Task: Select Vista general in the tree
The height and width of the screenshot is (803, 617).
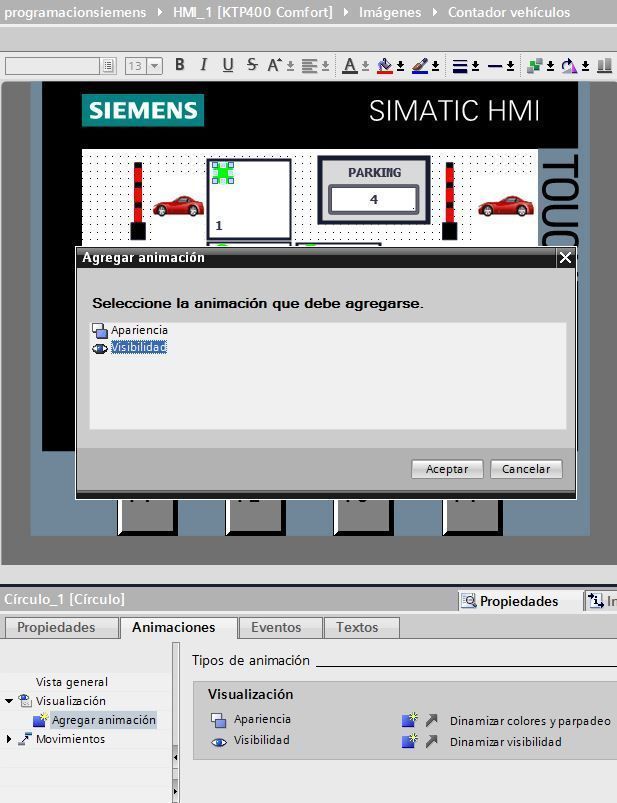Action: 72,682
